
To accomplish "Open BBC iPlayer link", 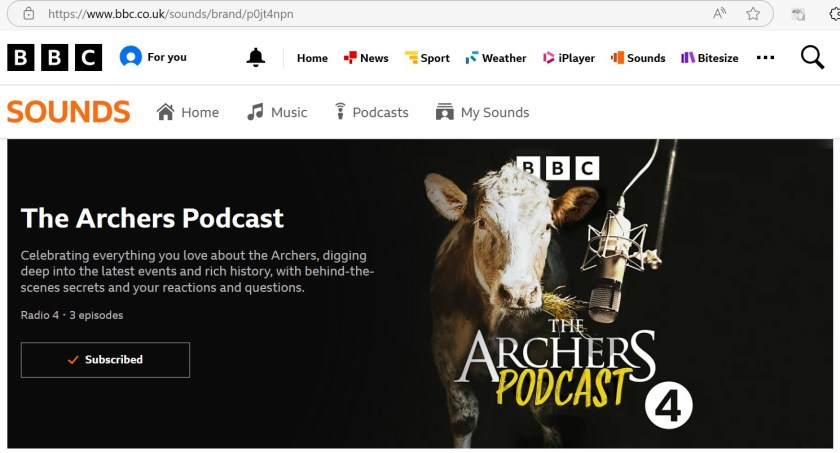I will 569,58.
